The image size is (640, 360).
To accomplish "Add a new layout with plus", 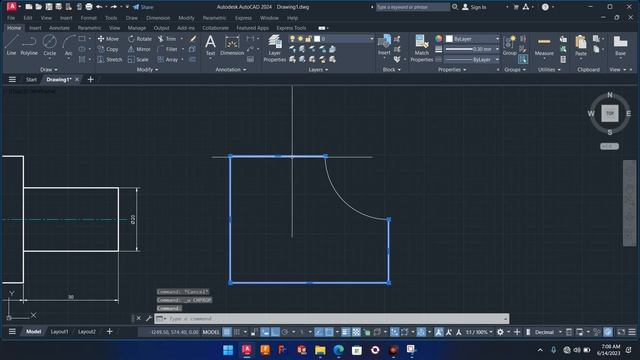I will (x=109, y=331).
